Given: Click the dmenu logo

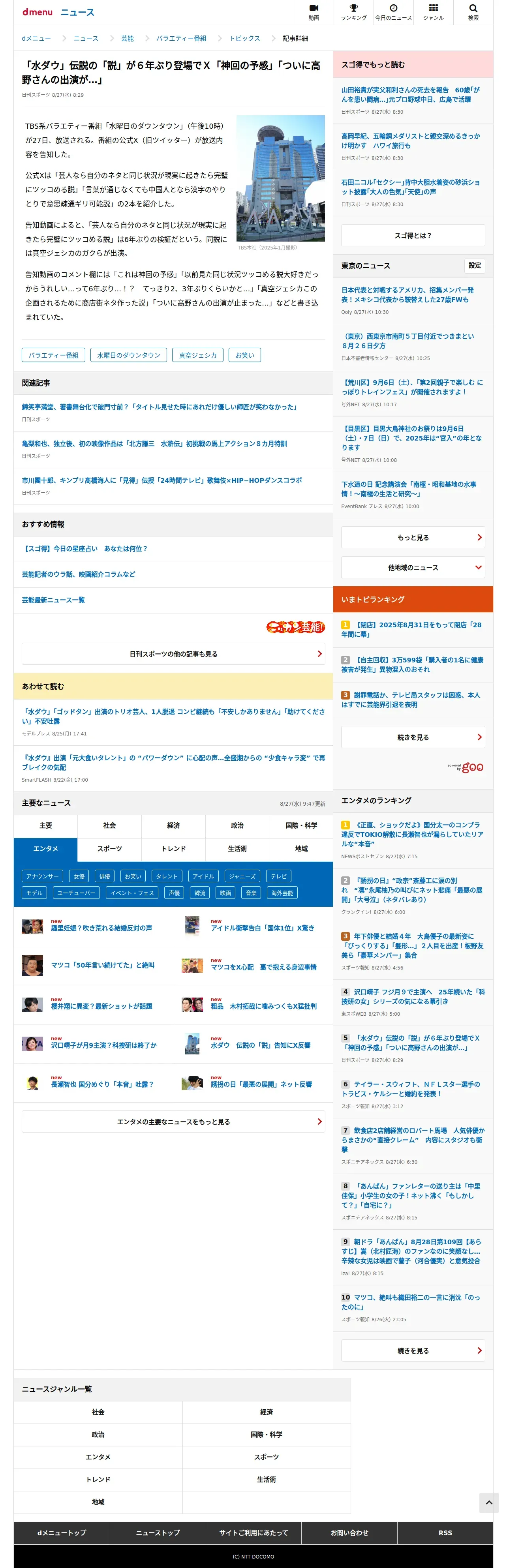Looking at the screenshot, I should (x=37, y=12).
